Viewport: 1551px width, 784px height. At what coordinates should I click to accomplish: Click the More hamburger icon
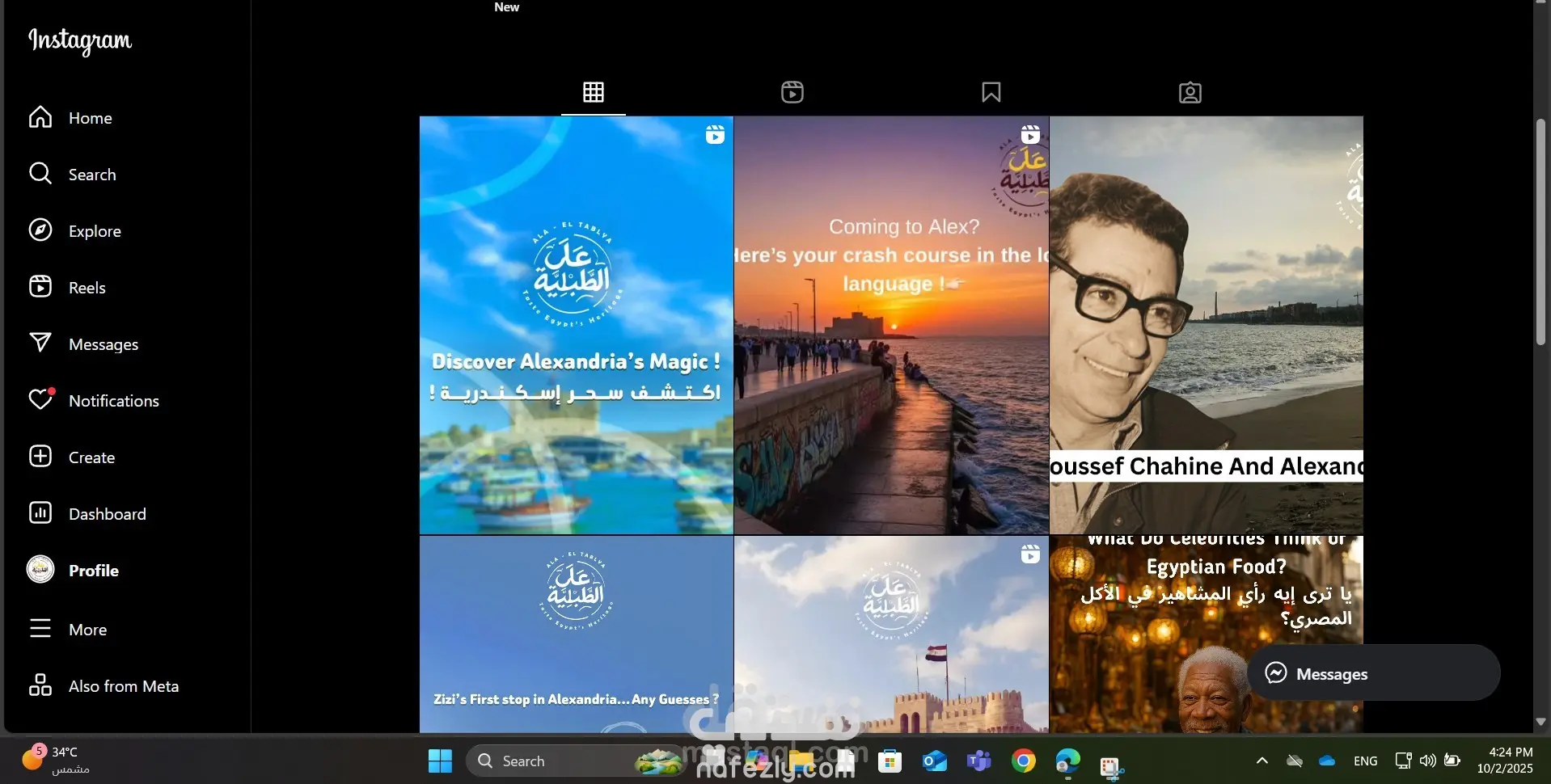click(x=40, y=629)
